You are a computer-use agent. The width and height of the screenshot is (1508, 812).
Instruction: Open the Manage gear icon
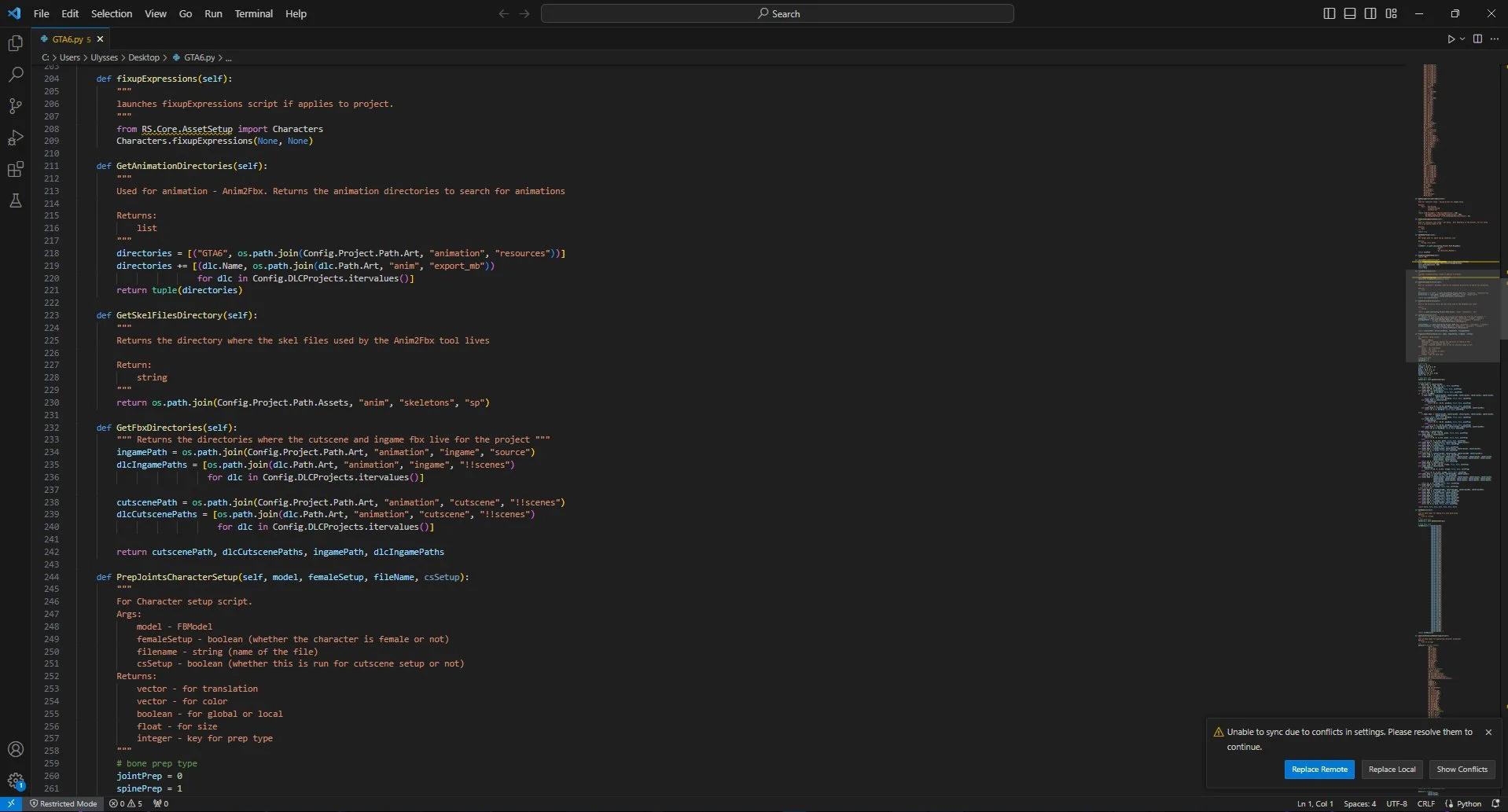point(15,781)
